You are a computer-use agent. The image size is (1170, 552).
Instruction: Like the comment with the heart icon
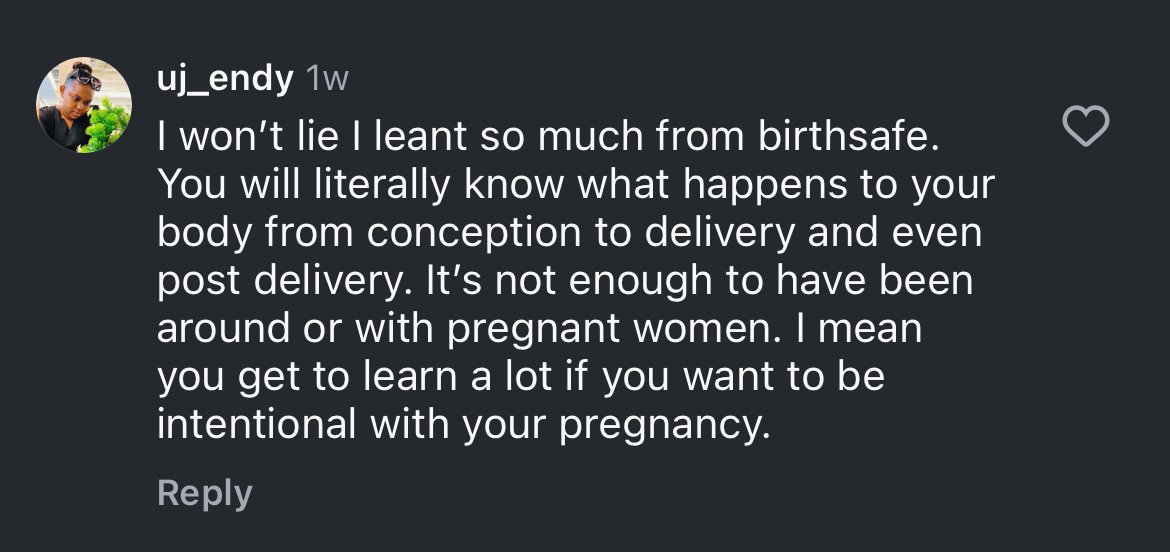(x=1085, y=128)
